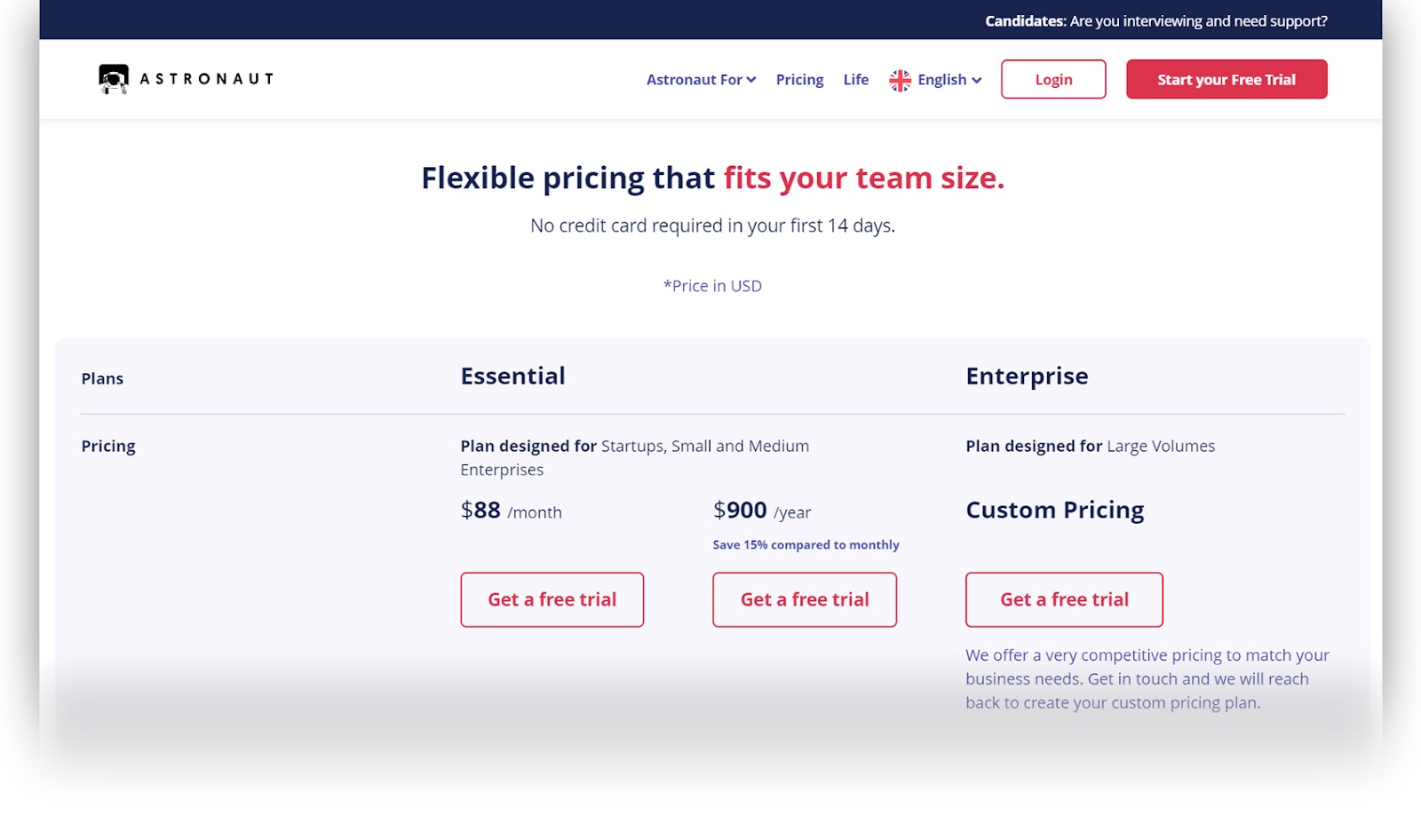Click the *Price in USD note

tap(712, 286)
